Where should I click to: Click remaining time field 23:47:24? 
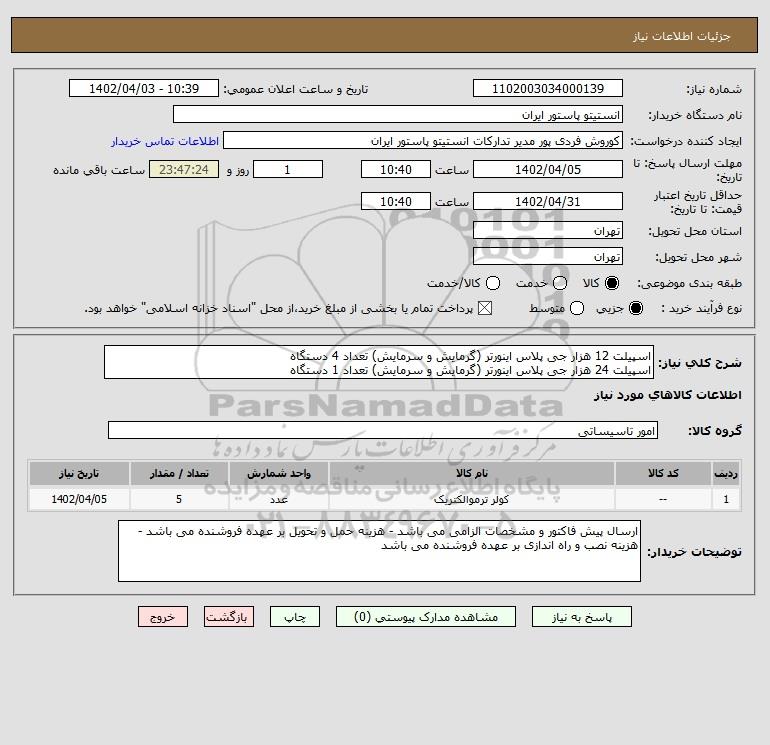(x=184, y=169)
